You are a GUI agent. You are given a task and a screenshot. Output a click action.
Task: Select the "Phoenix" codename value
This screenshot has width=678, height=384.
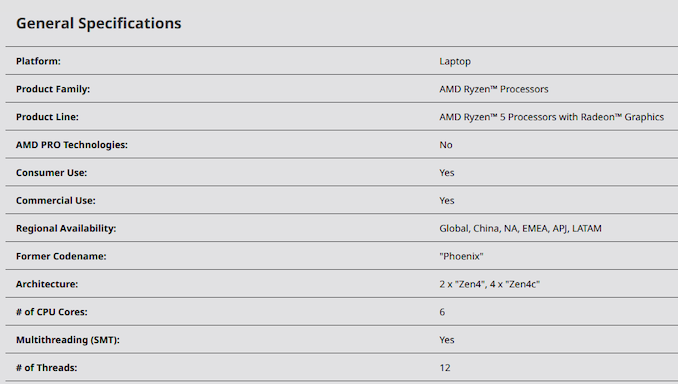click(461, 256)
